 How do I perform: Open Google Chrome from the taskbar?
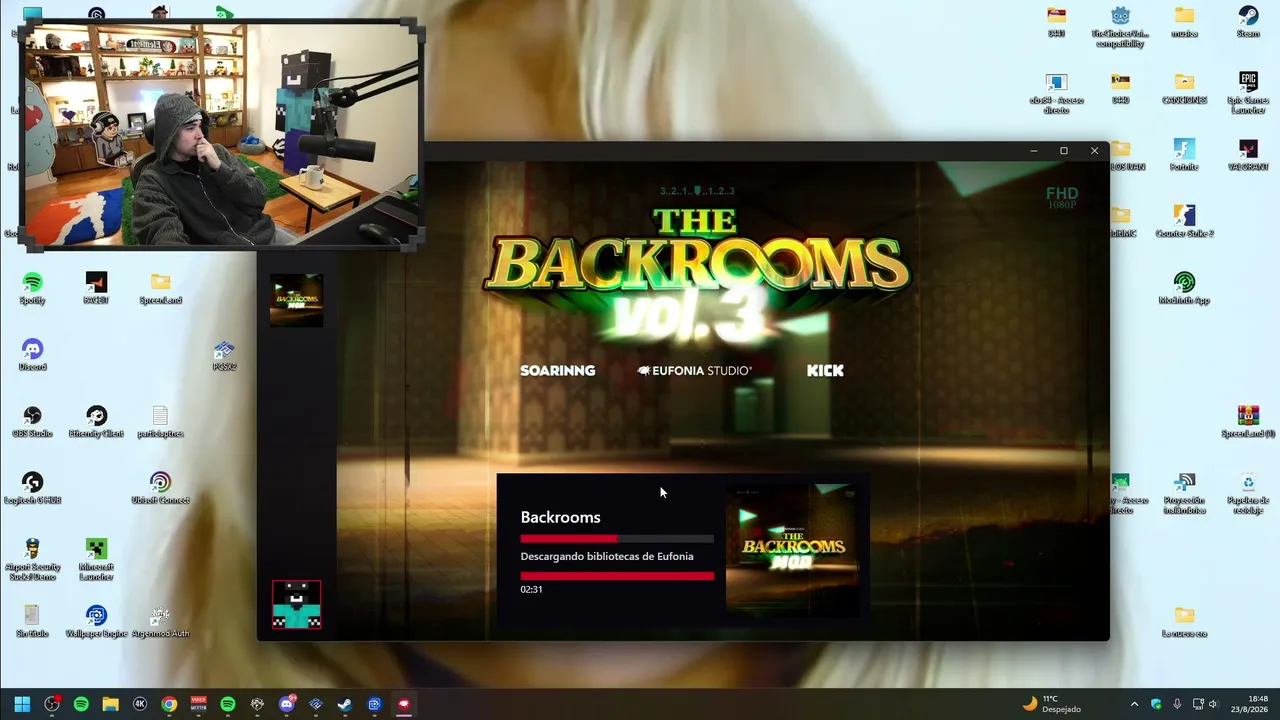(169, 704)
